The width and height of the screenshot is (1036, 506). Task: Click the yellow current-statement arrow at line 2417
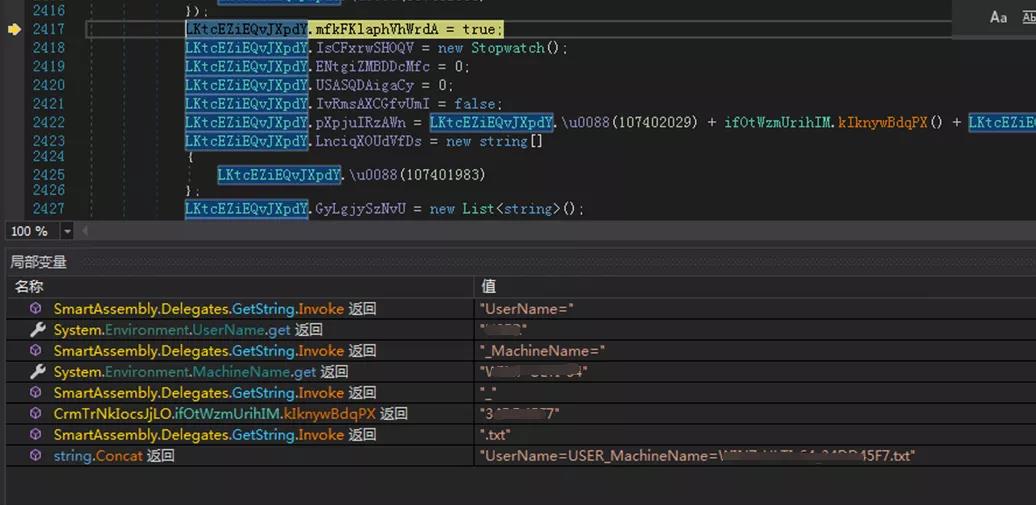tap(14, 29)
